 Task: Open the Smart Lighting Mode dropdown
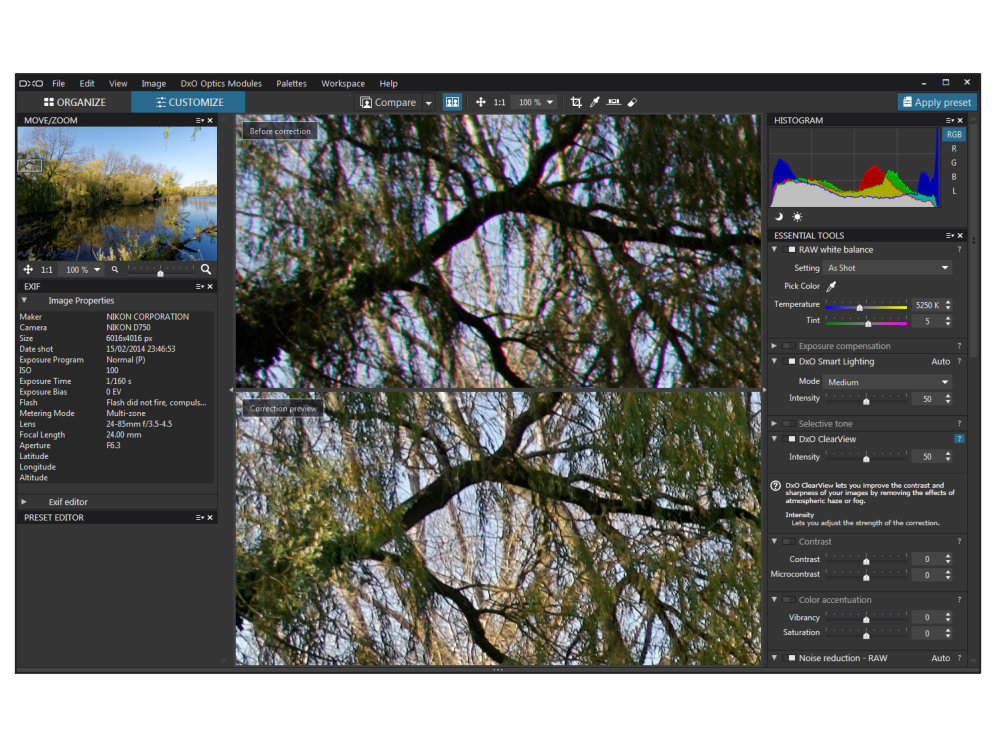pos(888,382)
